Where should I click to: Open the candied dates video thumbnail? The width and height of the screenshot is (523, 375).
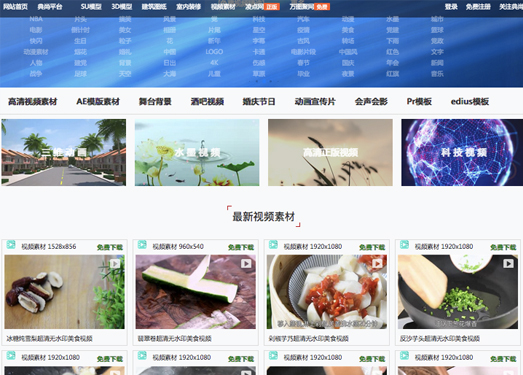coord(64,292)
